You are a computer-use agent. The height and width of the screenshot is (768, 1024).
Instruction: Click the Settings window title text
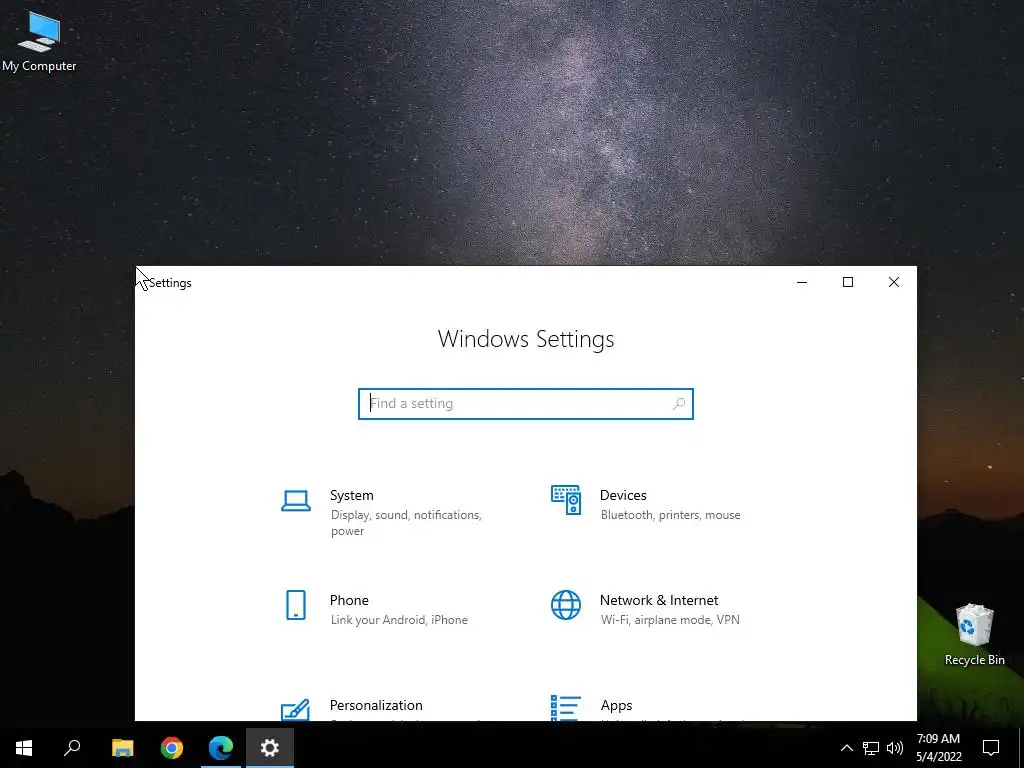(170, 283)
